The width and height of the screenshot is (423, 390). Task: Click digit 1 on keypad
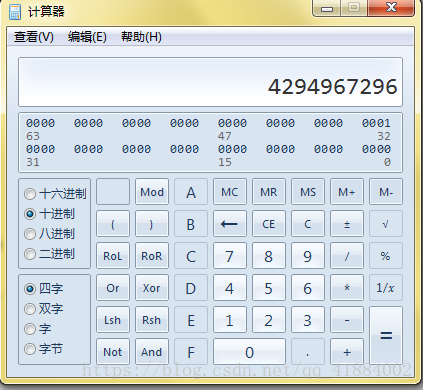[230, 320]
